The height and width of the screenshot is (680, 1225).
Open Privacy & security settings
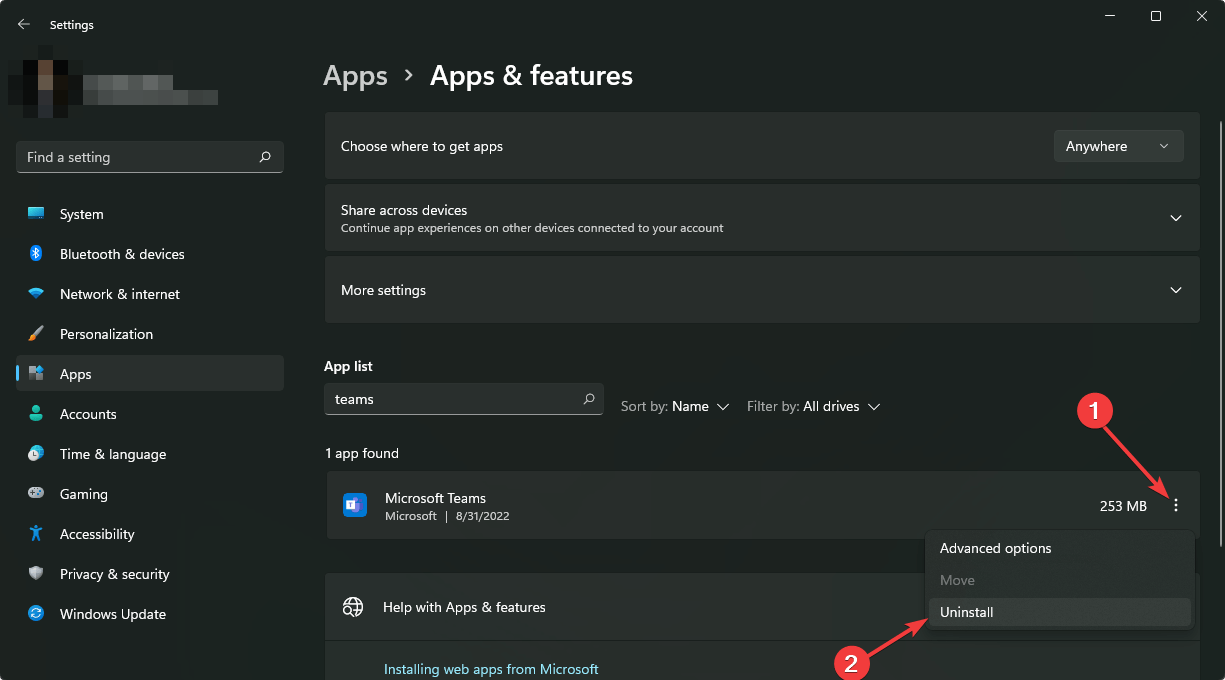(x=114, y=573)
